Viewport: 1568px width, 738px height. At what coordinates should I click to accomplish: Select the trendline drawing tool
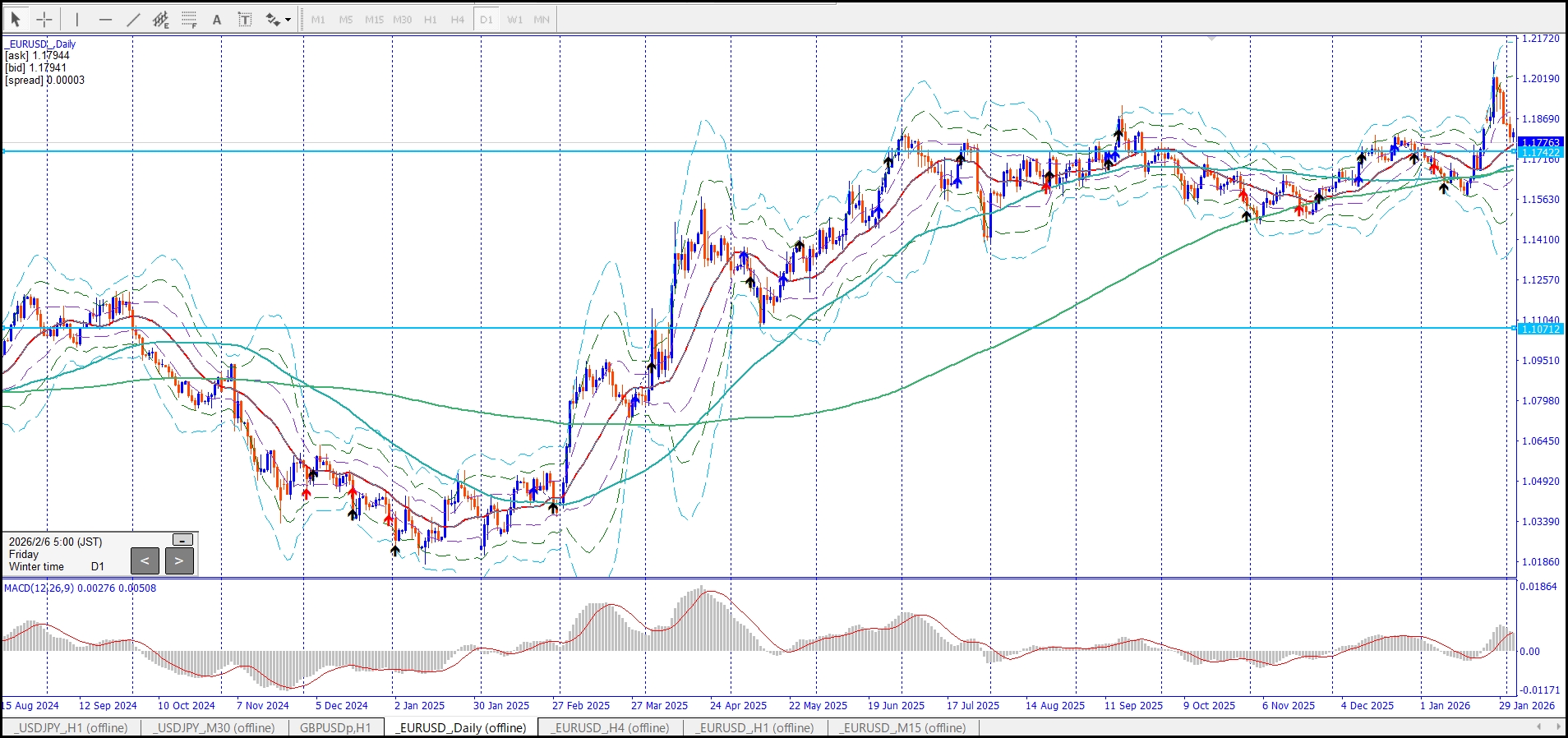click(x=133, y=19)
